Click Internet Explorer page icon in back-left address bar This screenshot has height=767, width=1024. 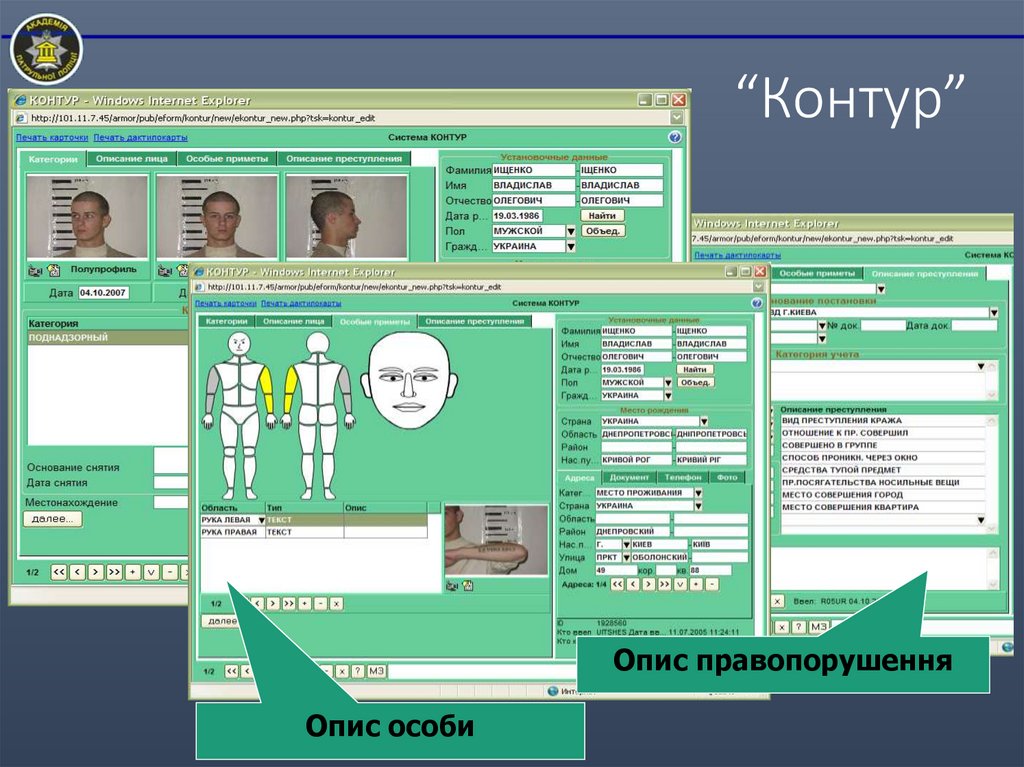tap(21, 118)
